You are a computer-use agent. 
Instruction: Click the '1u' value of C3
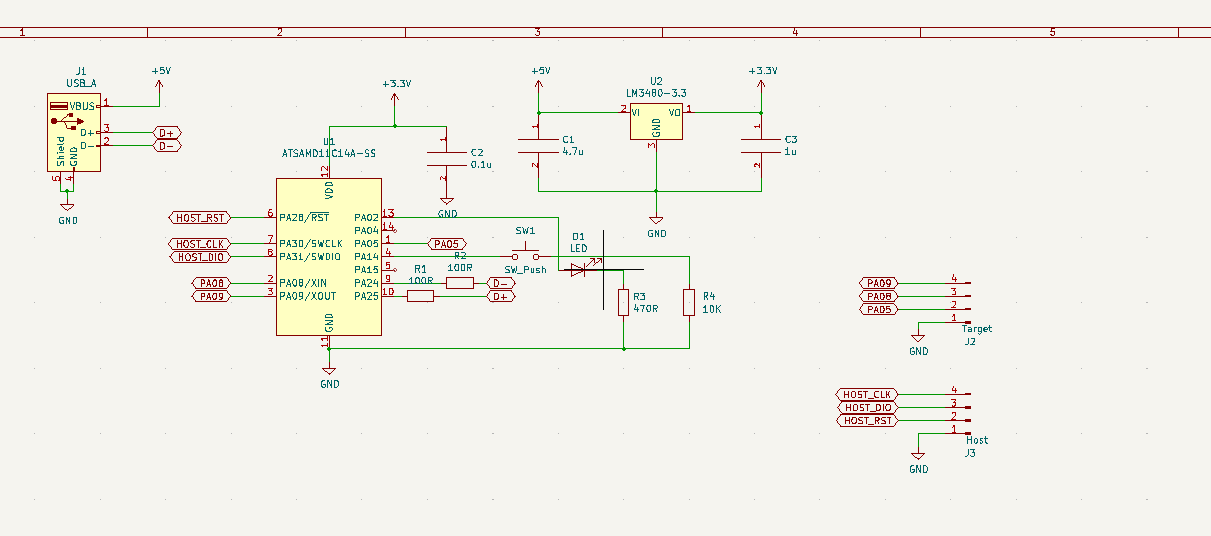click(x=790, y=151)
